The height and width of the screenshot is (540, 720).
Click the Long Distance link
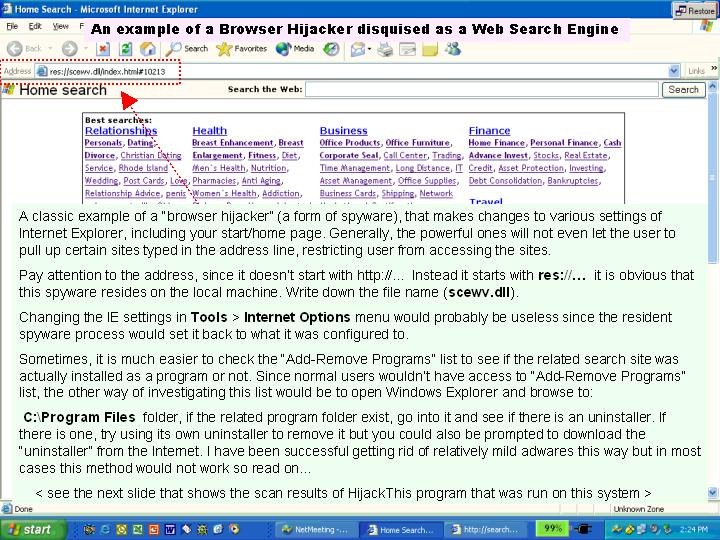point(422,168)
